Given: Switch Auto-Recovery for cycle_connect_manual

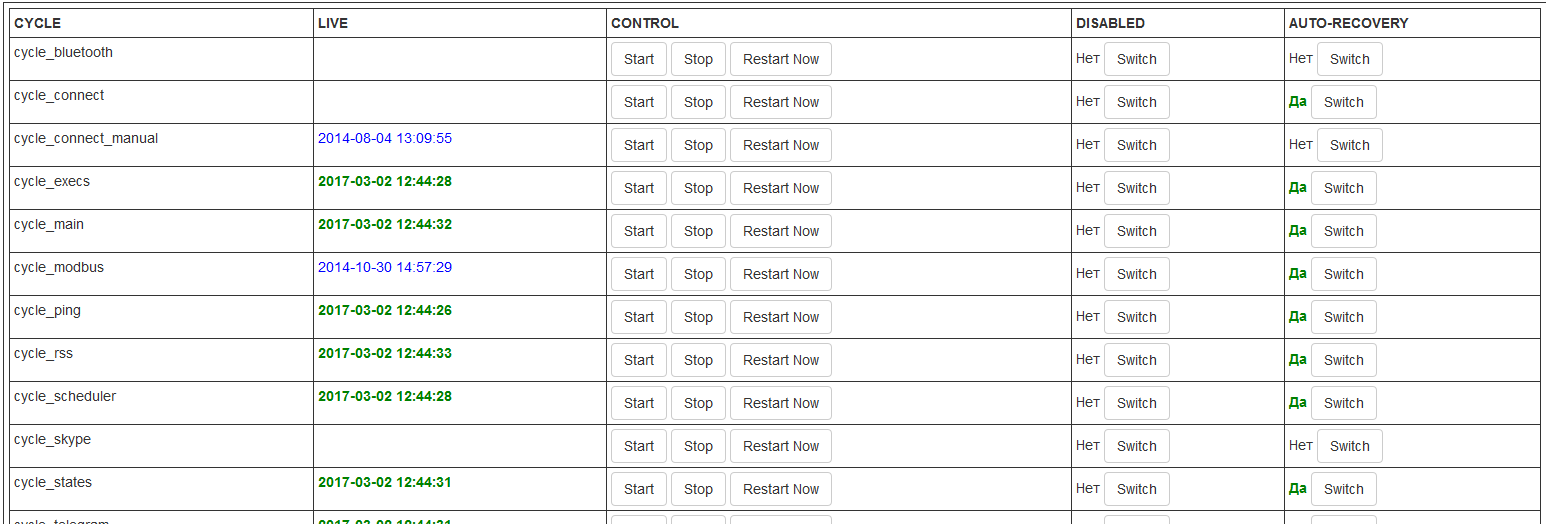Looking at the screenshot, I should [x=1349, y=145].
